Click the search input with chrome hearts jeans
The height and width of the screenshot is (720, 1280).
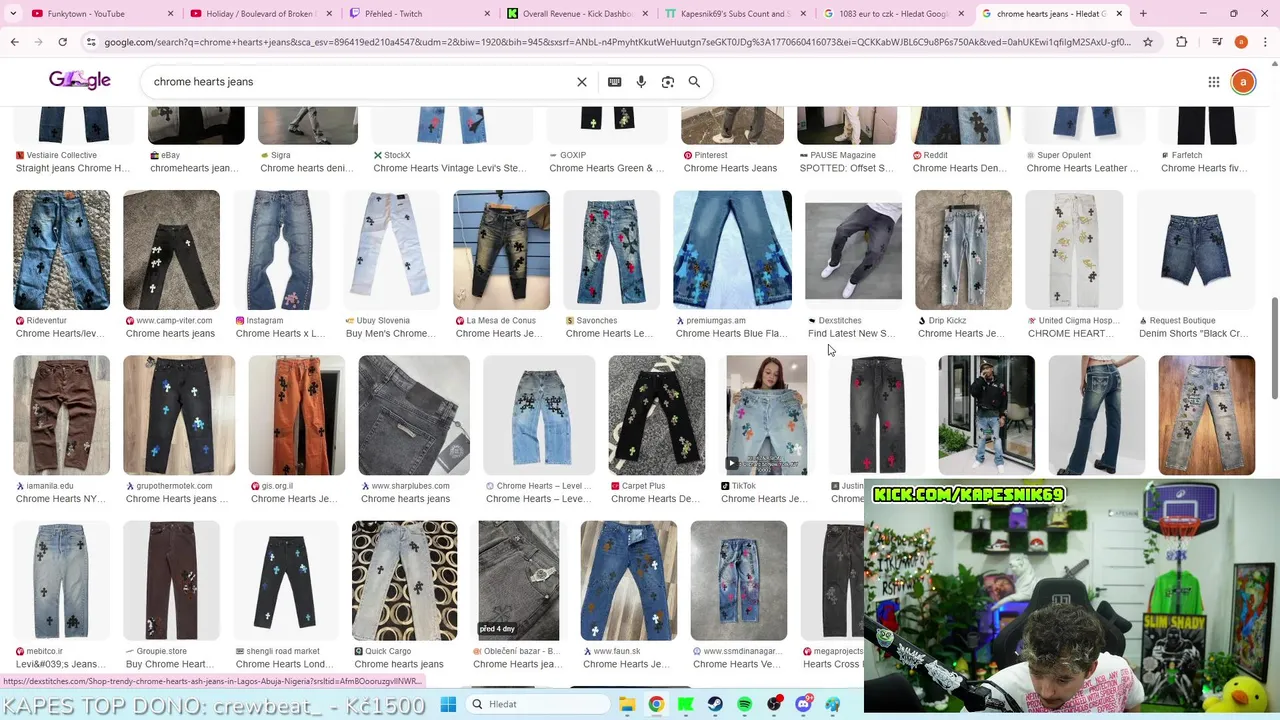(355, 82)
